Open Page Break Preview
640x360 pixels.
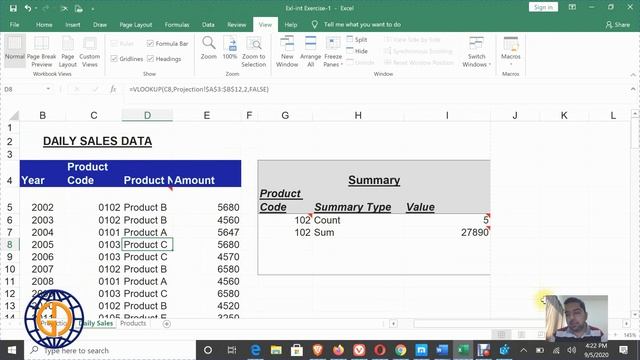[x=42, y=52]
